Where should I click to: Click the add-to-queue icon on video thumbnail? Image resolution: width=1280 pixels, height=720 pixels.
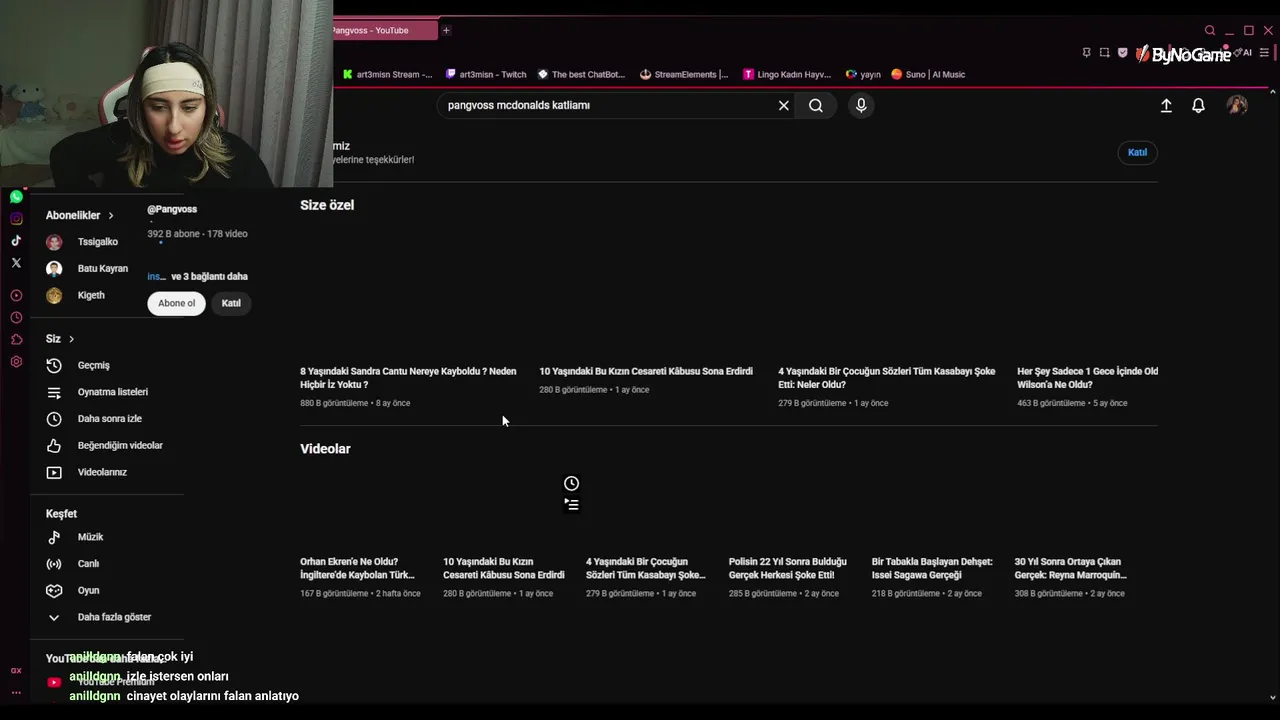571,505
